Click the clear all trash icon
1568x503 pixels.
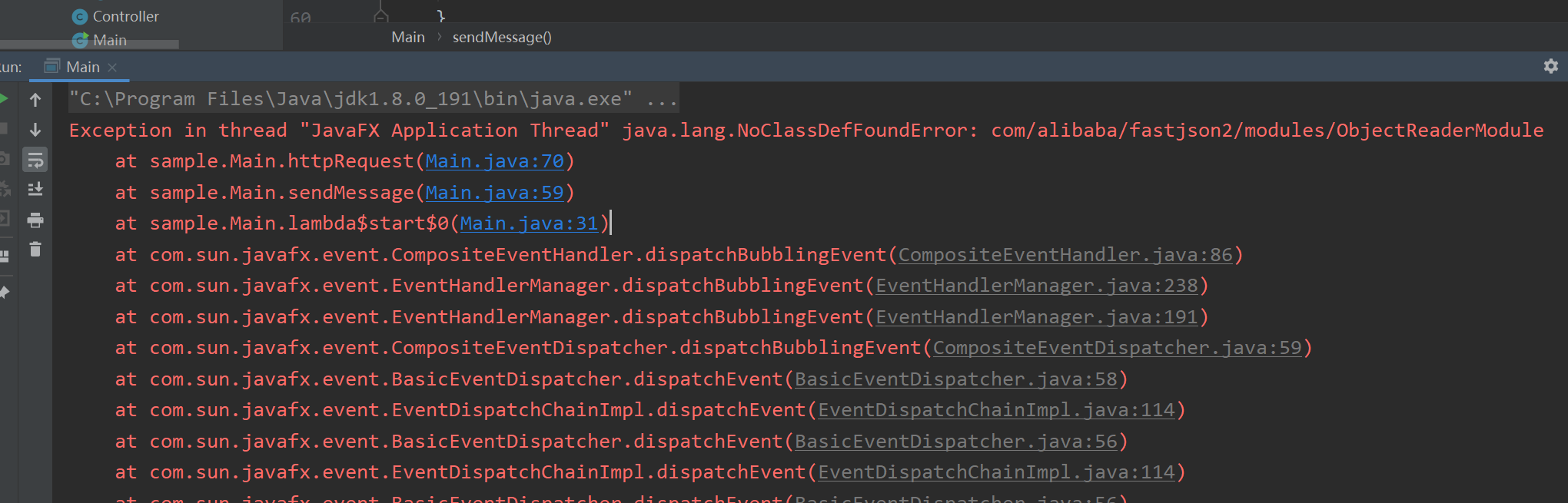pos(35,250)
